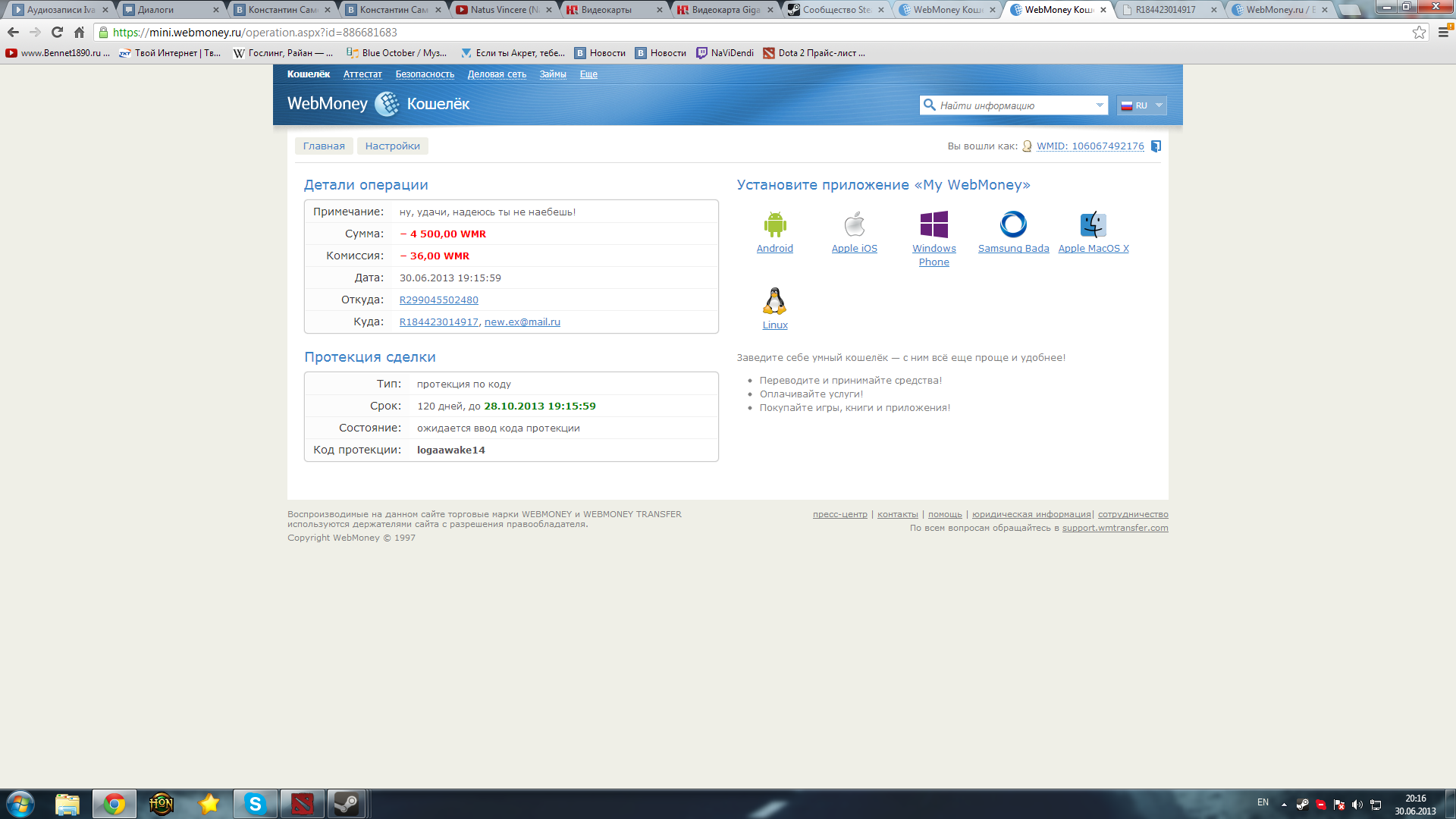Click the Найти информацию search field
The width and height of the screenshot is (1456, 819).
point(1015,105)
